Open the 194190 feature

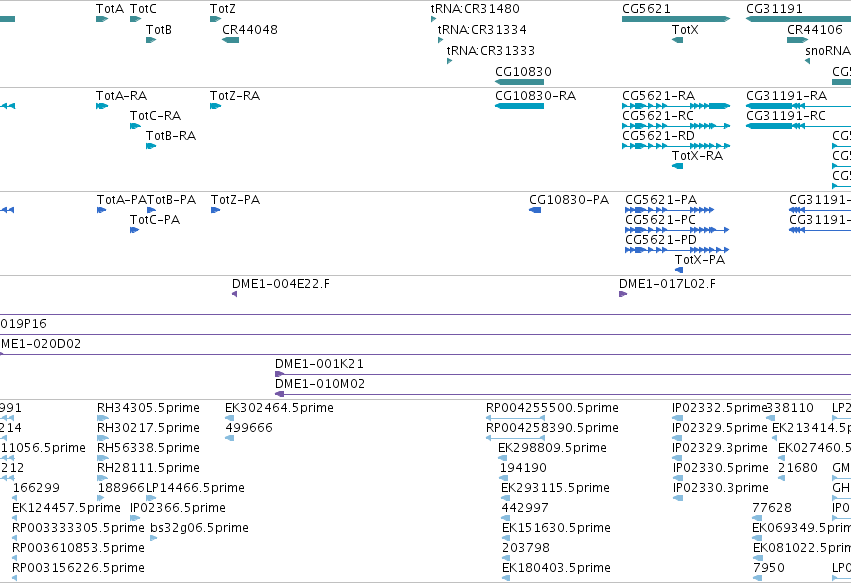coord(504,478)
